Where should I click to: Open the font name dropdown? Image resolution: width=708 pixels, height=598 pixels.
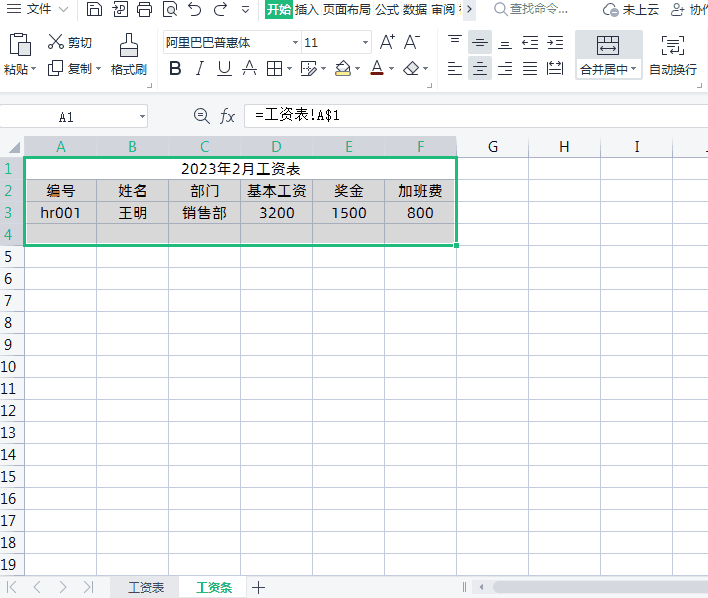295,42
